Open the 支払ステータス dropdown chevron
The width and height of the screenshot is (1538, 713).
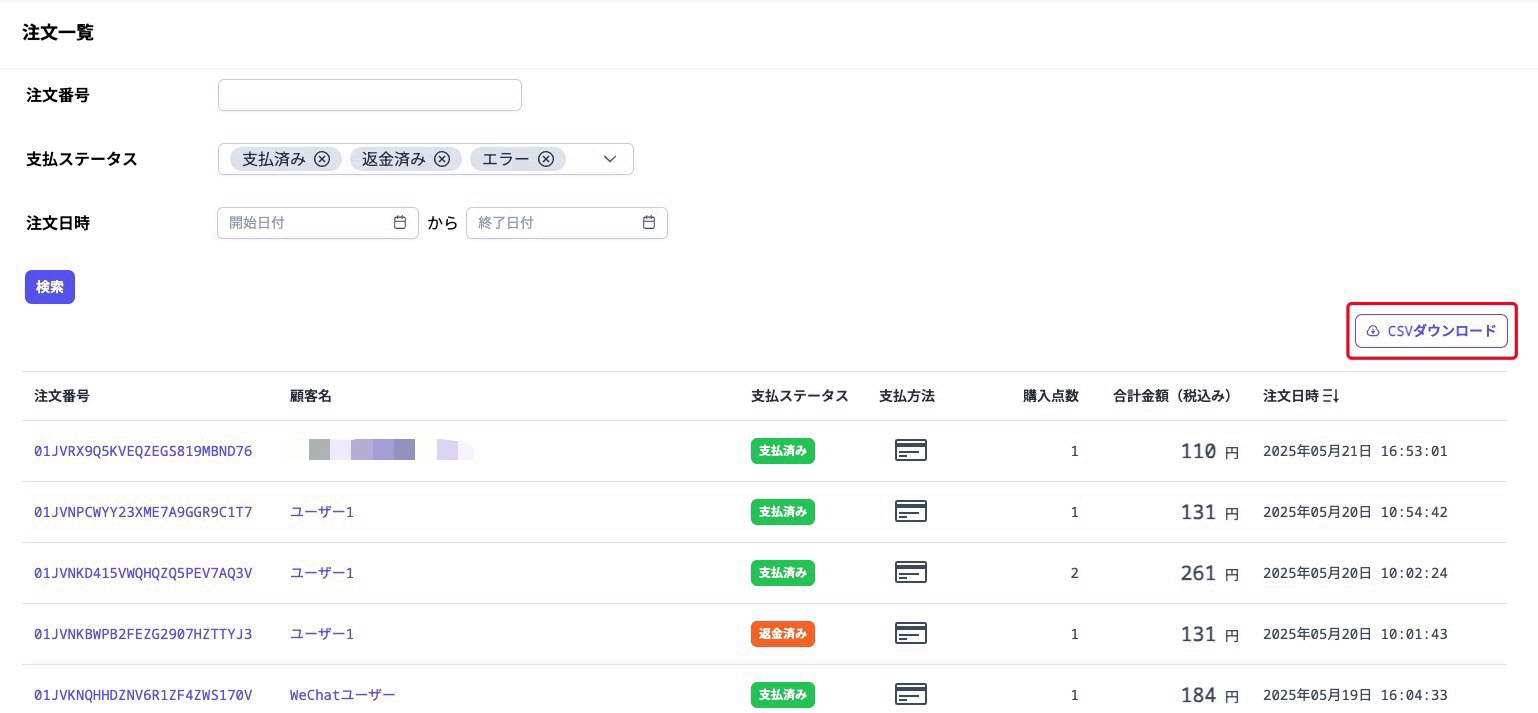[610, 159]
